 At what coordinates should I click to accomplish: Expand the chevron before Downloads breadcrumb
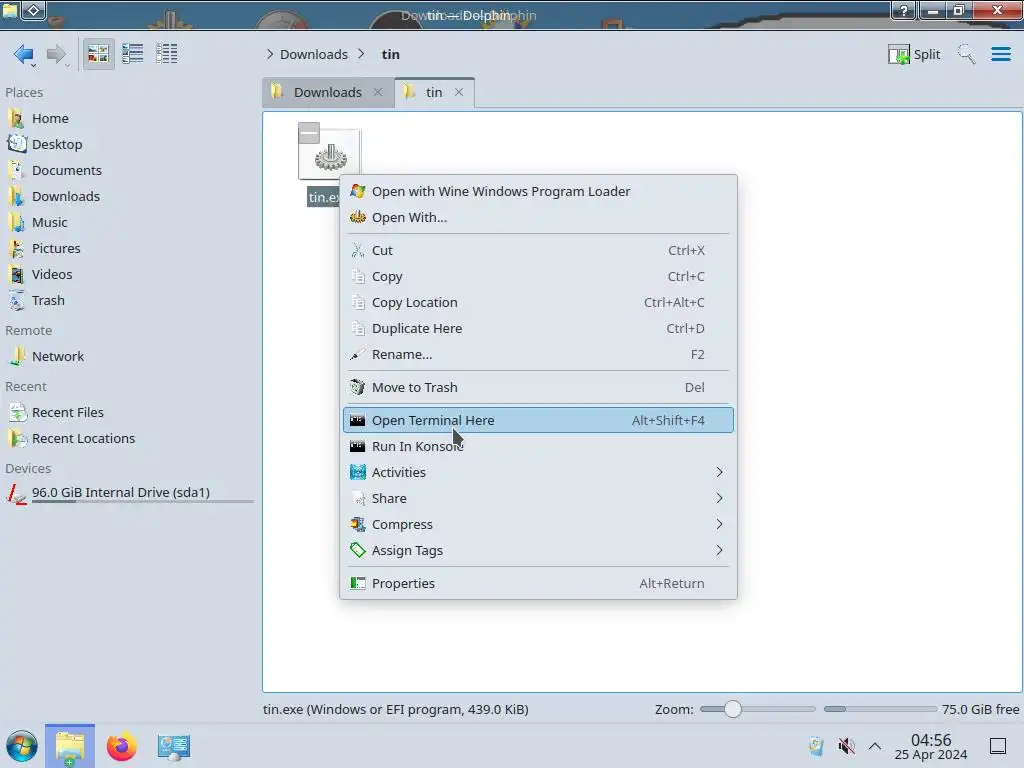tap(270, 54)
